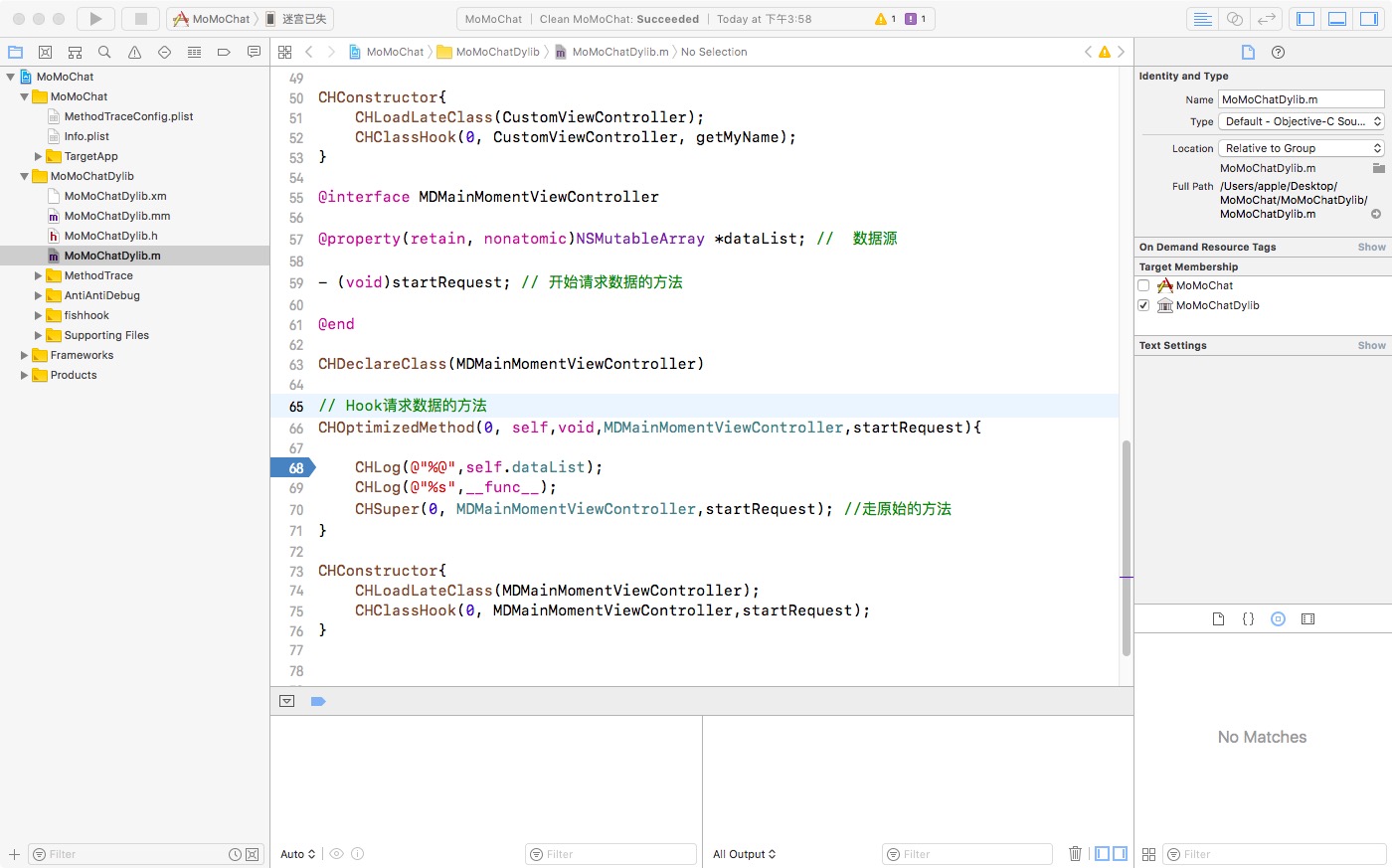Clear the console with trash icon

click(x=1075, y=853)
